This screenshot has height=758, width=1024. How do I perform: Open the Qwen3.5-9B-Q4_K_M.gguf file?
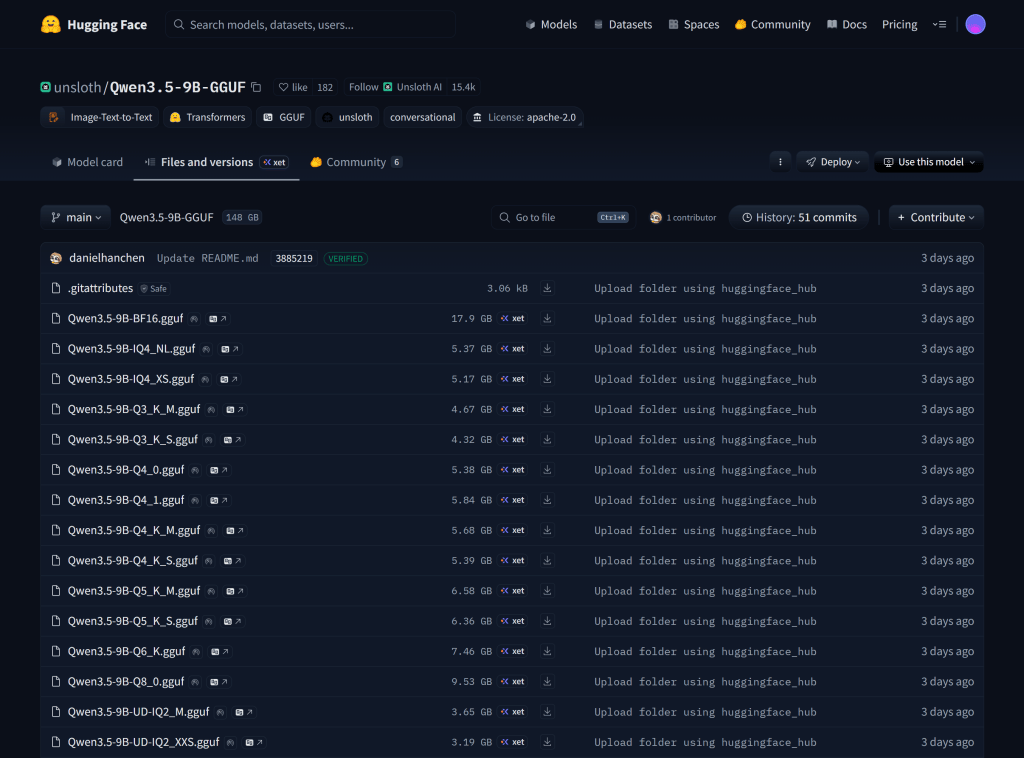pyautogui.click(x=134, y=530)
